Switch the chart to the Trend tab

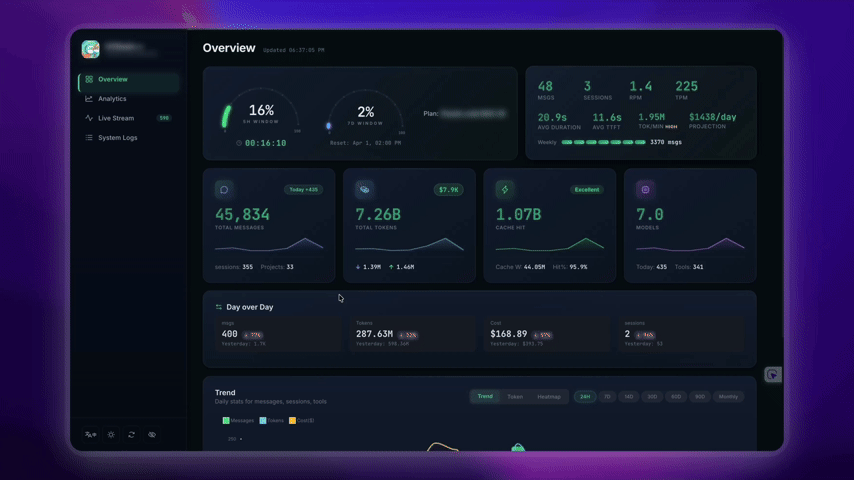click(485, 397)
